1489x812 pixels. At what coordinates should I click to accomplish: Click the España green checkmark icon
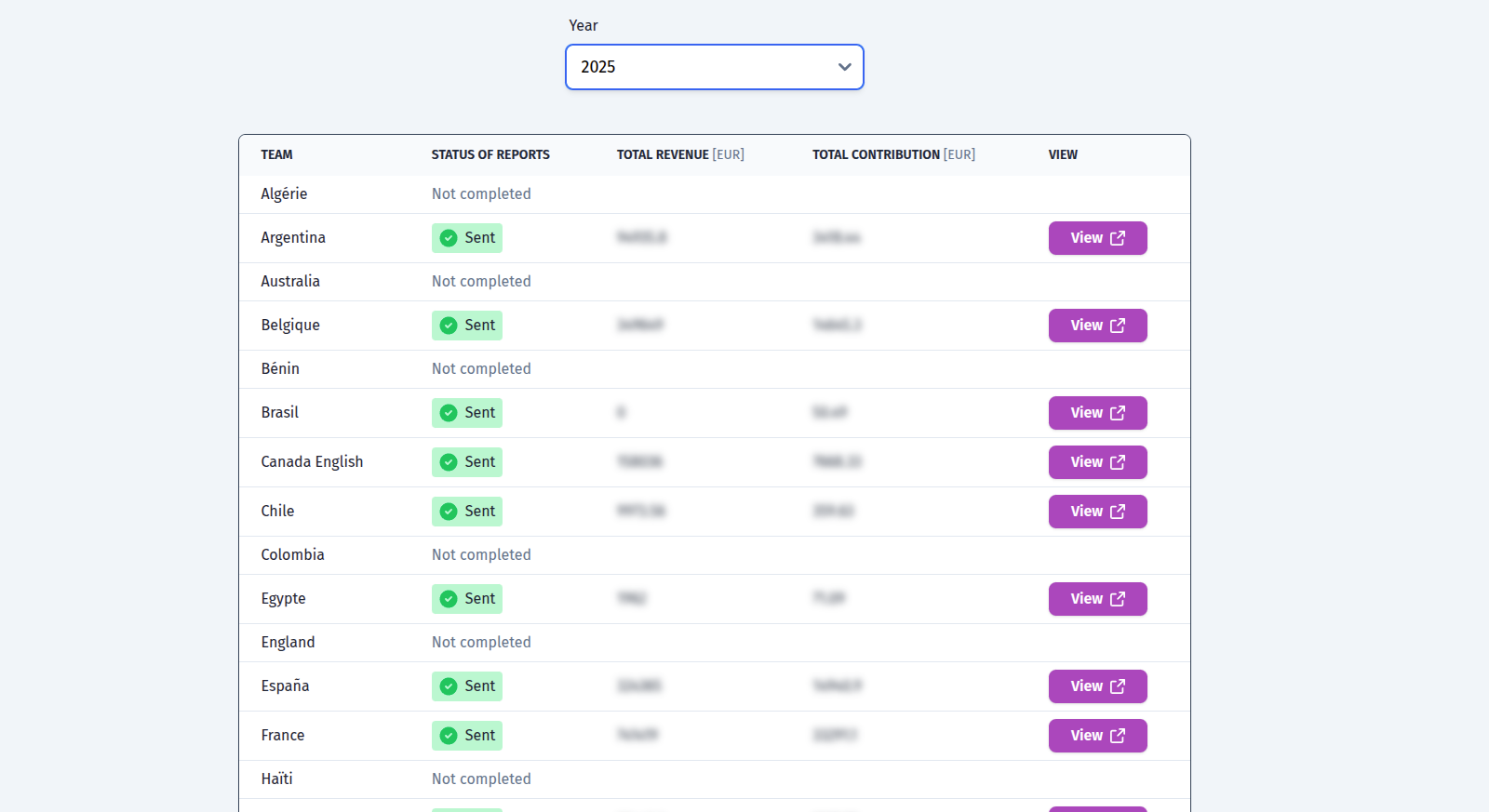tap(449, 686)
